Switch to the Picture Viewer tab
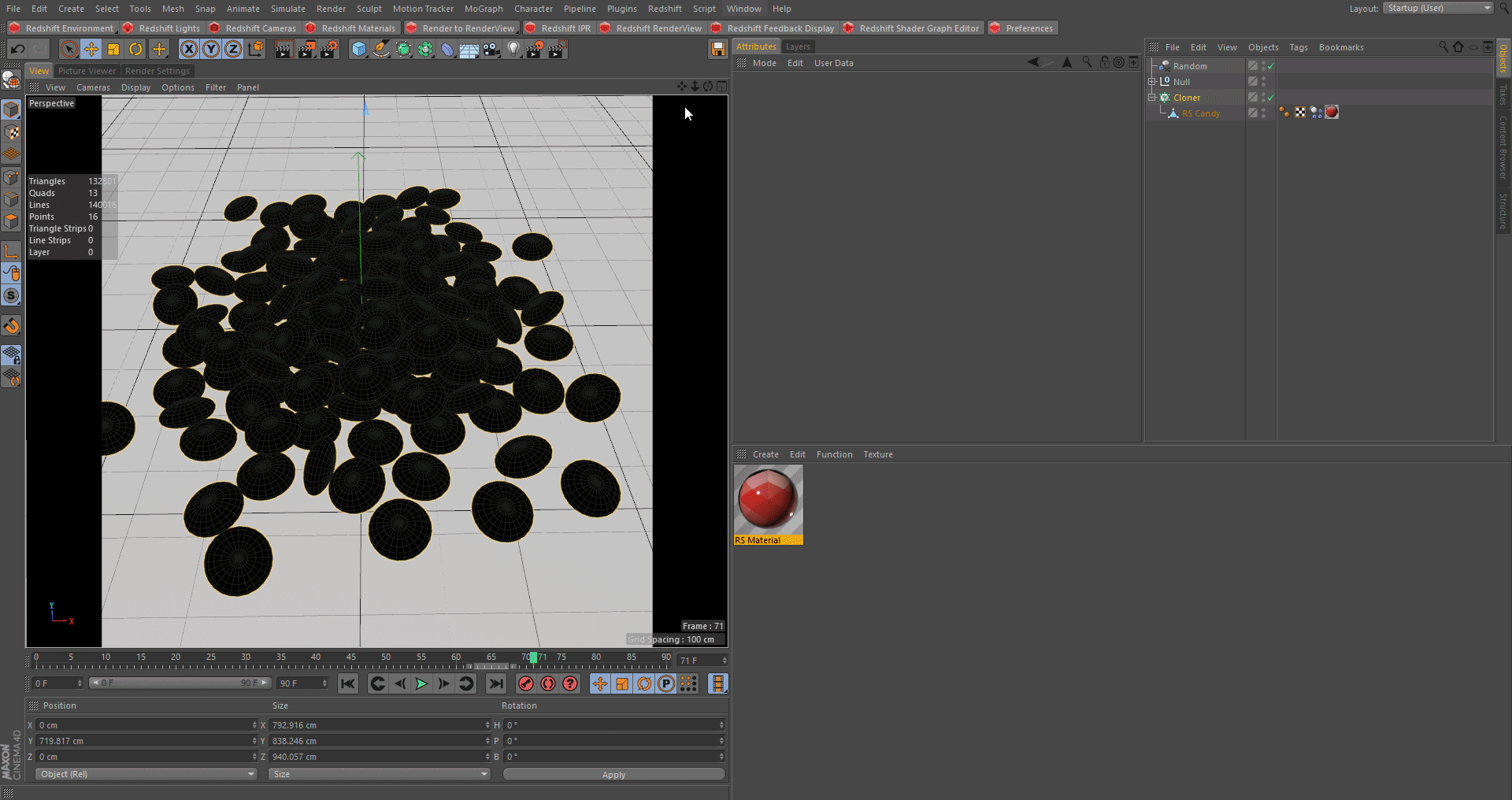This screenshot has width=1512, height=800. (87, 71)
